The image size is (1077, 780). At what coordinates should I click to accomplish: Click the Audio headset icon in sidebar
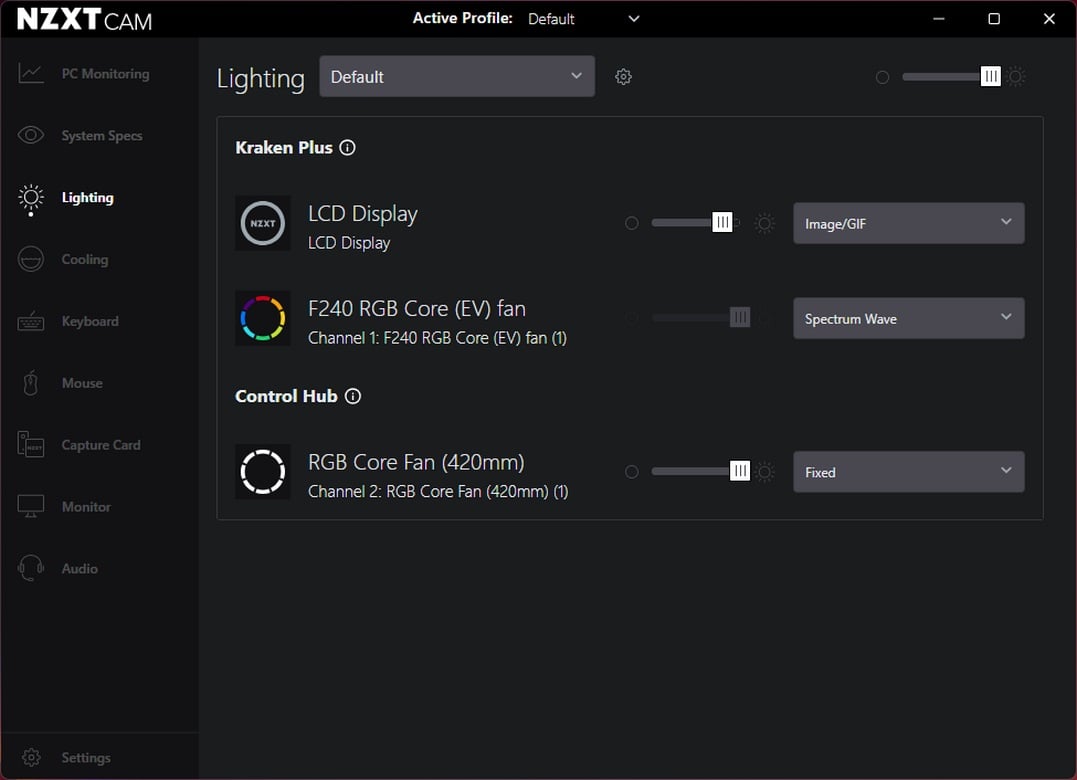pos(31,569)
